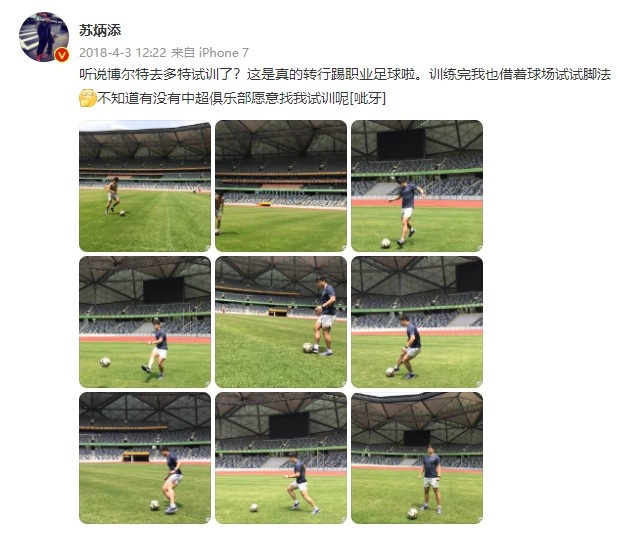Open username 苏炳添 profile link
The height and width of the screenshot is (533, 629).
click(100, 30)
